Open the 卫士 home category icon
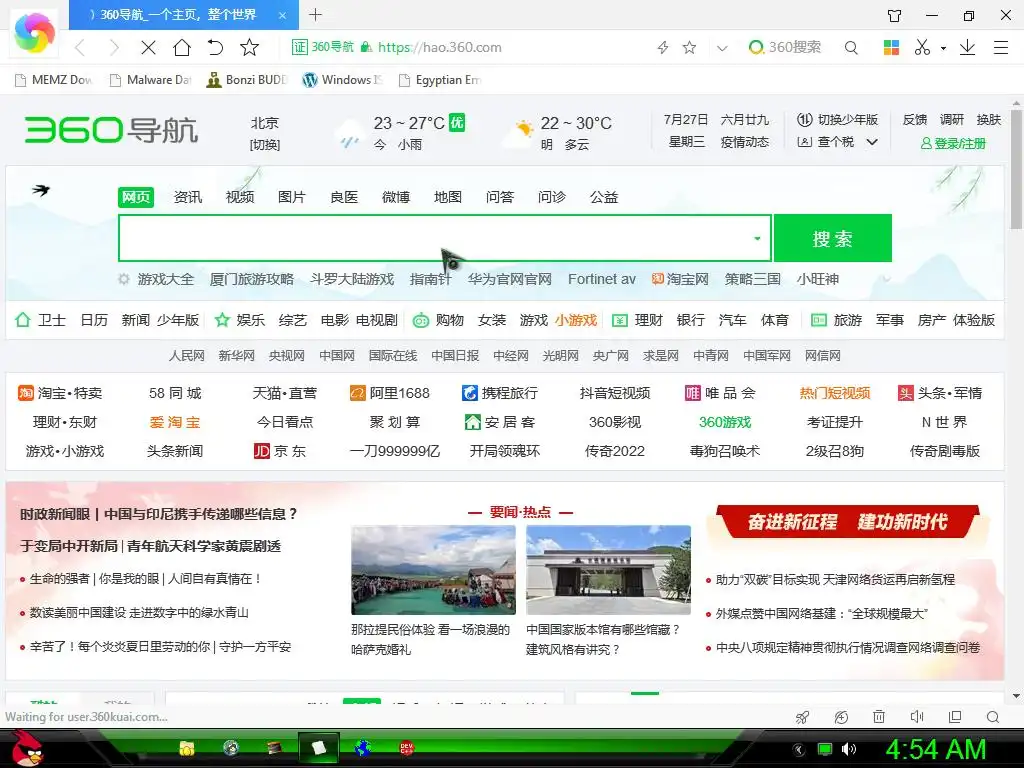Screen dimensions: 1024x768 (x=23, y=320)
